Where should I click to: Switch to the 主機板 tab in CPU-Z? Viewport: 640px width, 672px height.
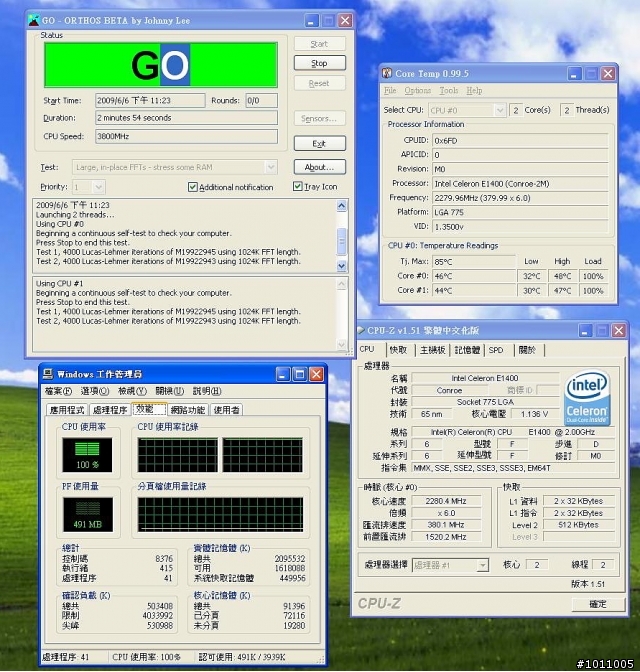tap(433, 350)
